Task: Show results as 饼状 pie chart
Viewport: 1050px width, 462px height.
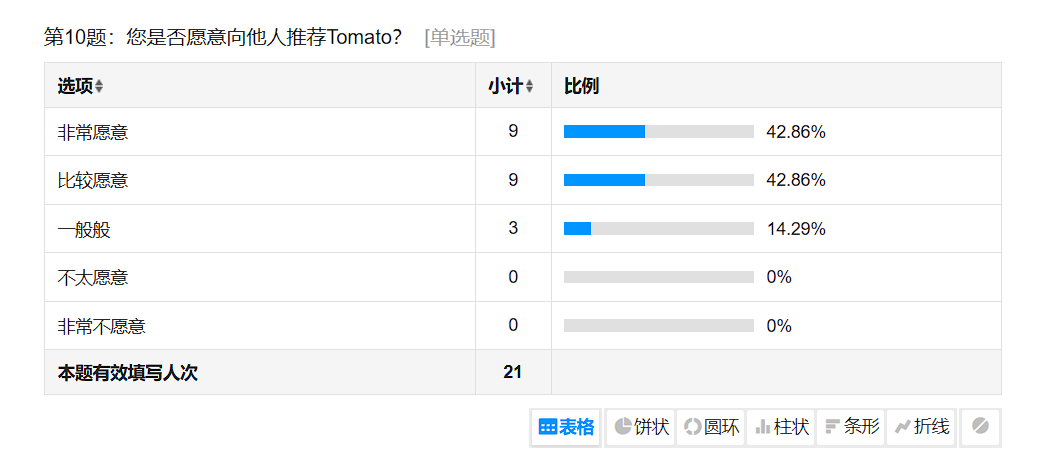Action: pos(641,427)
